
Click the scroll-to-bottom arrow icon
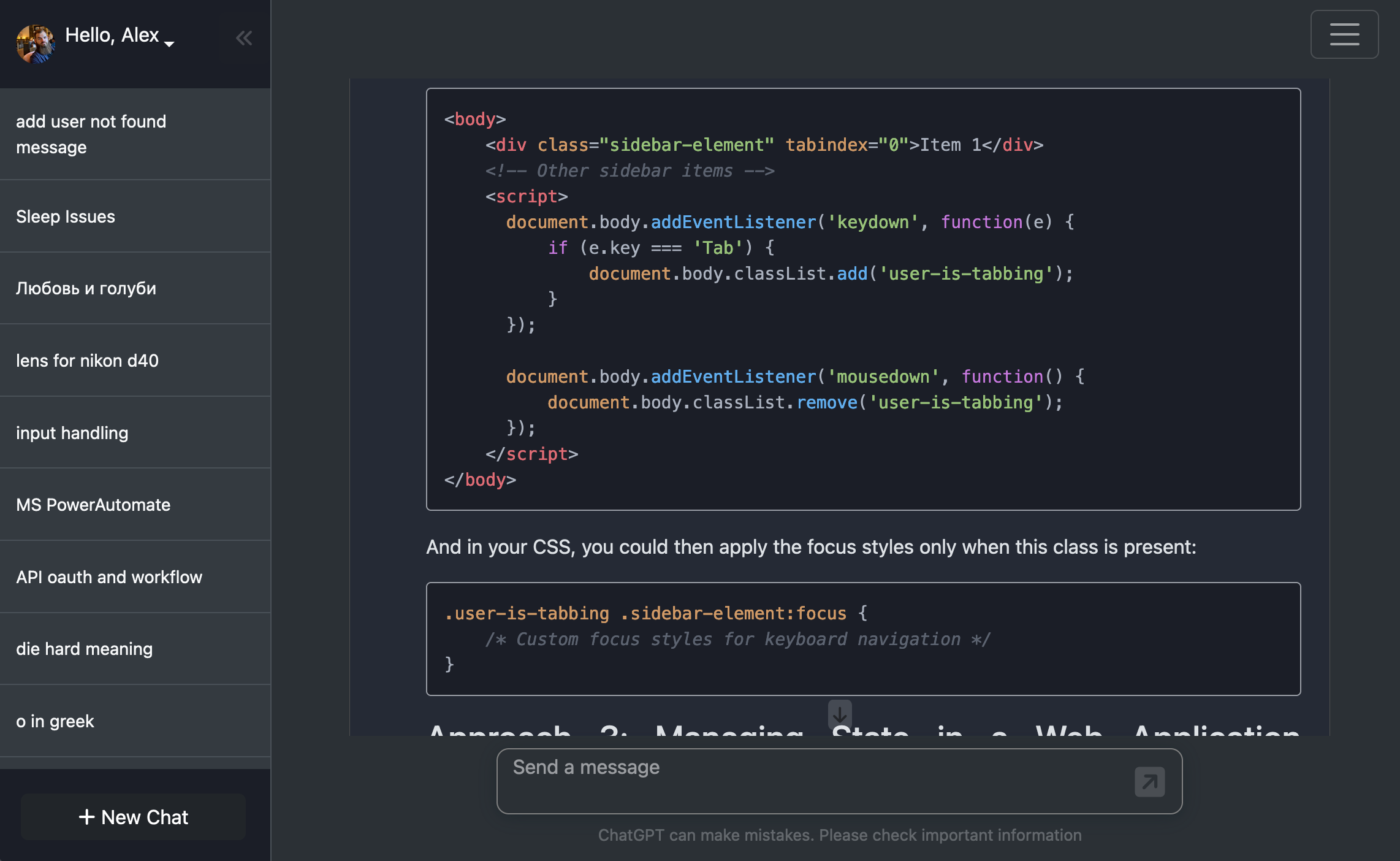coord(840,714)
